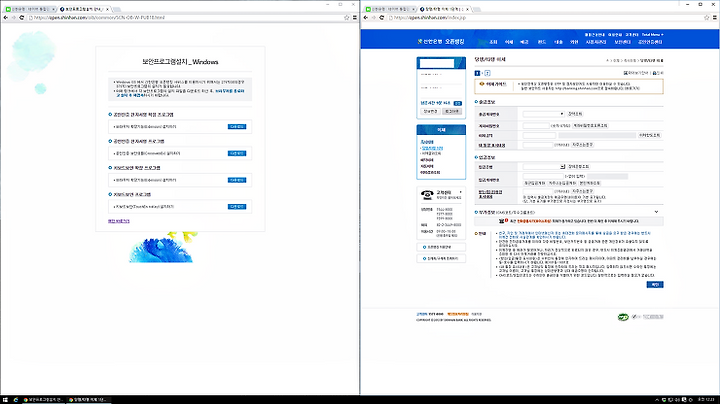720x404 pixels.
Task: Expand the Total Menu dropdown
Action: [652, 34]
